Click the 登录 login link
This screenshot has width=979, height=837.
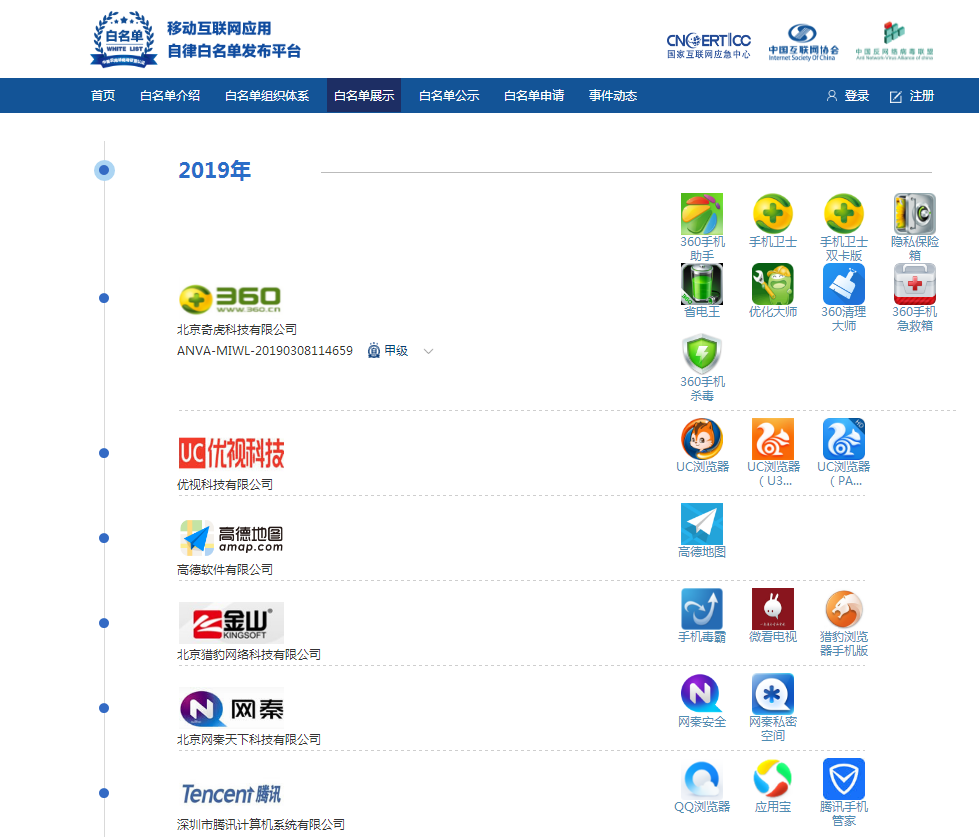(x=848, y=96)
